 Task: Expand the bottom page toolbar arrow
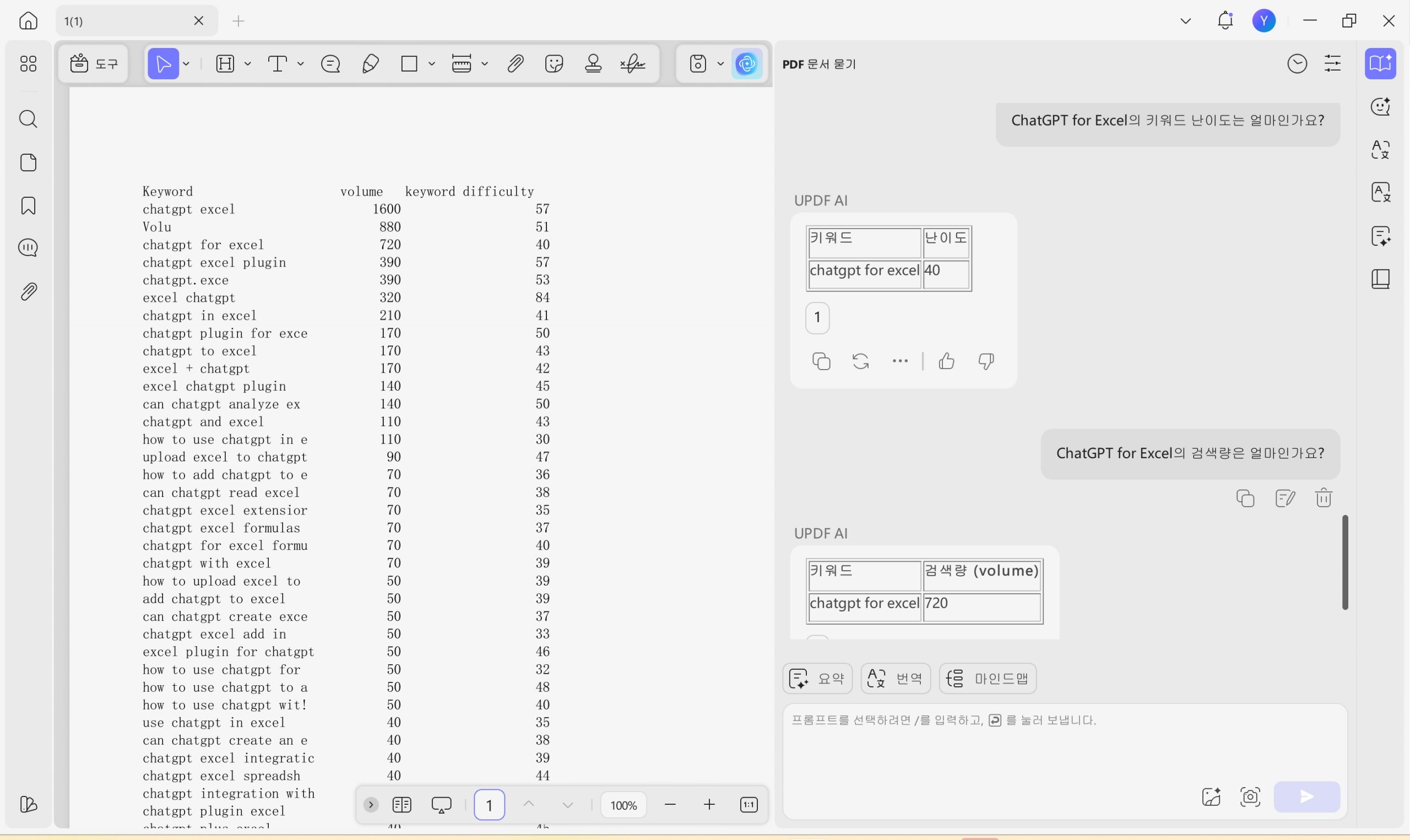coord(371,804)
